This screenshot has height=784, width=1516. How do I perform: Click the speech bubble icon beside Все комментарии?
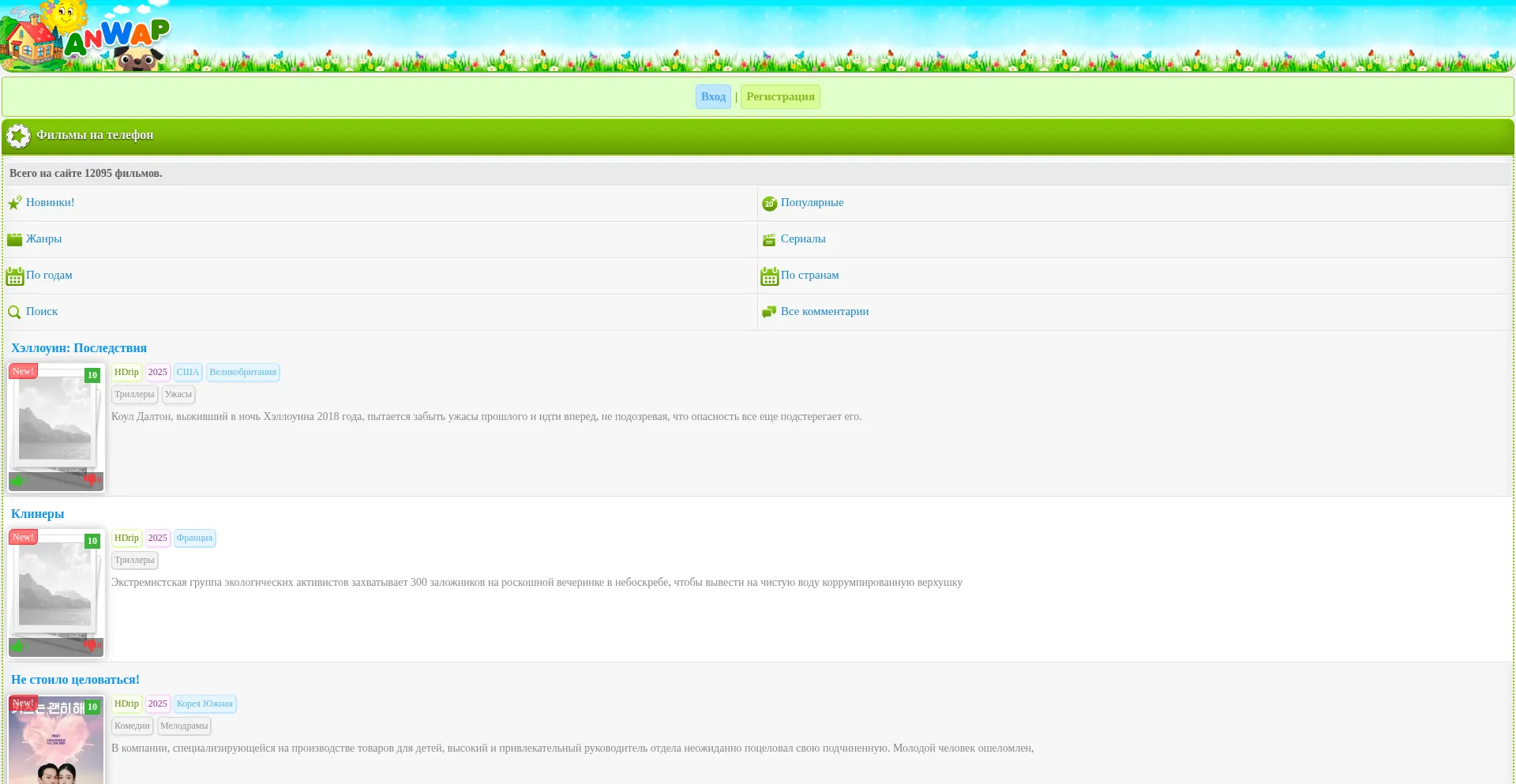point(769,312)
